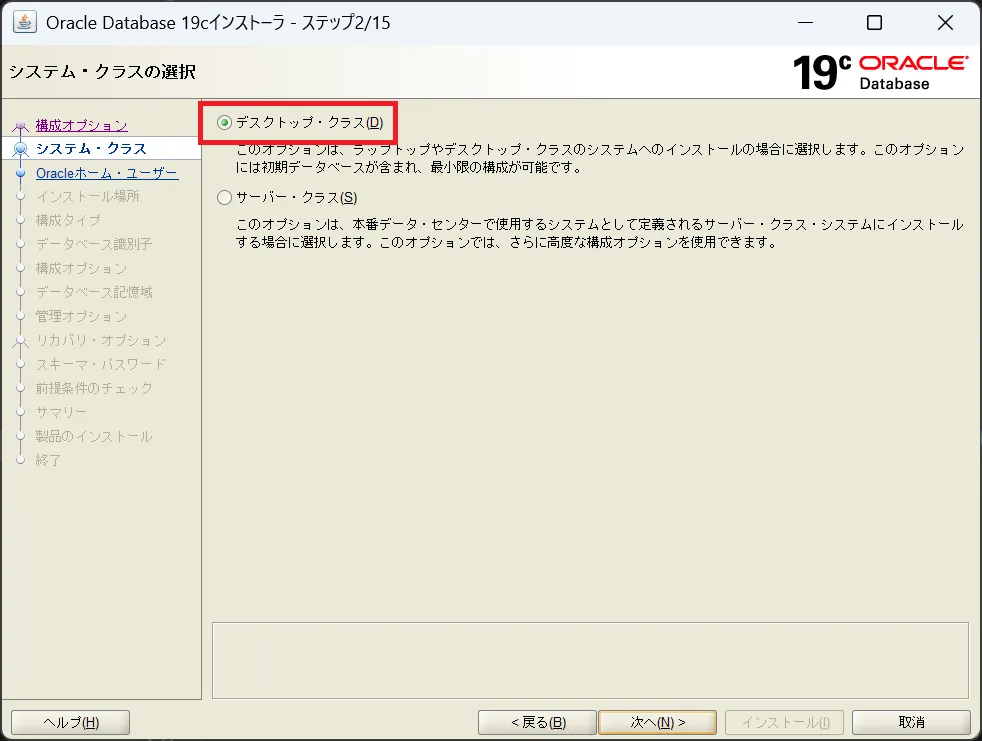Viewport: 982px width, 741px height.
Task: Close the Oracle installer window
Action: [945, 23]
